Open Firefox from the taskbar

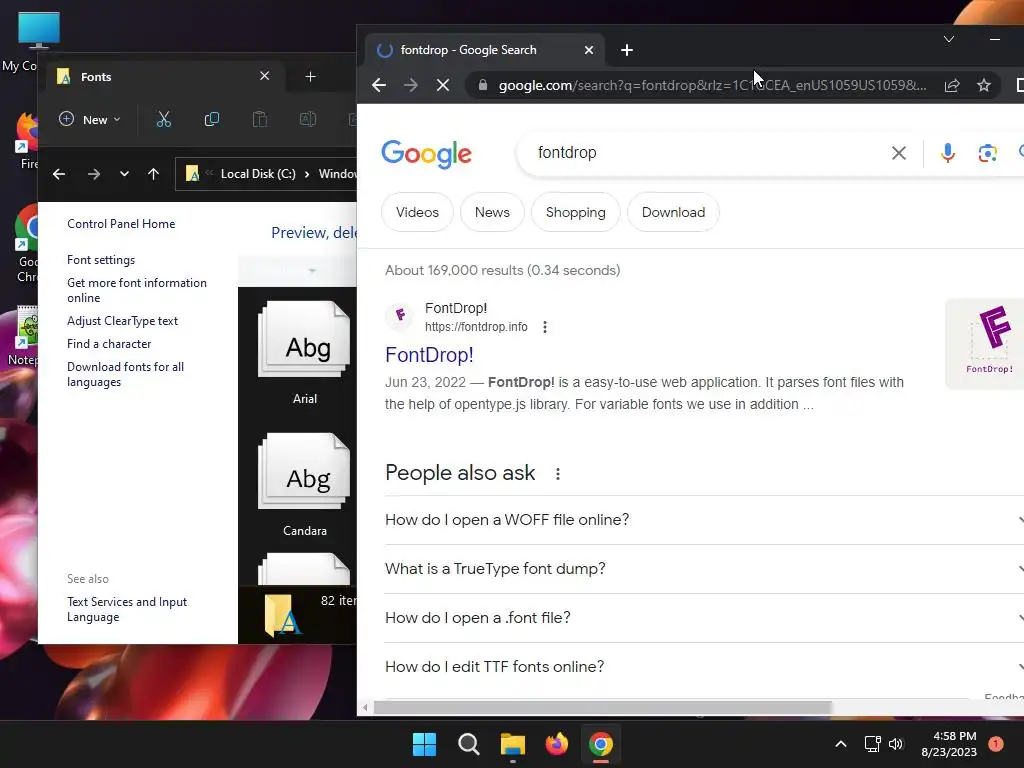coord(556,744)
